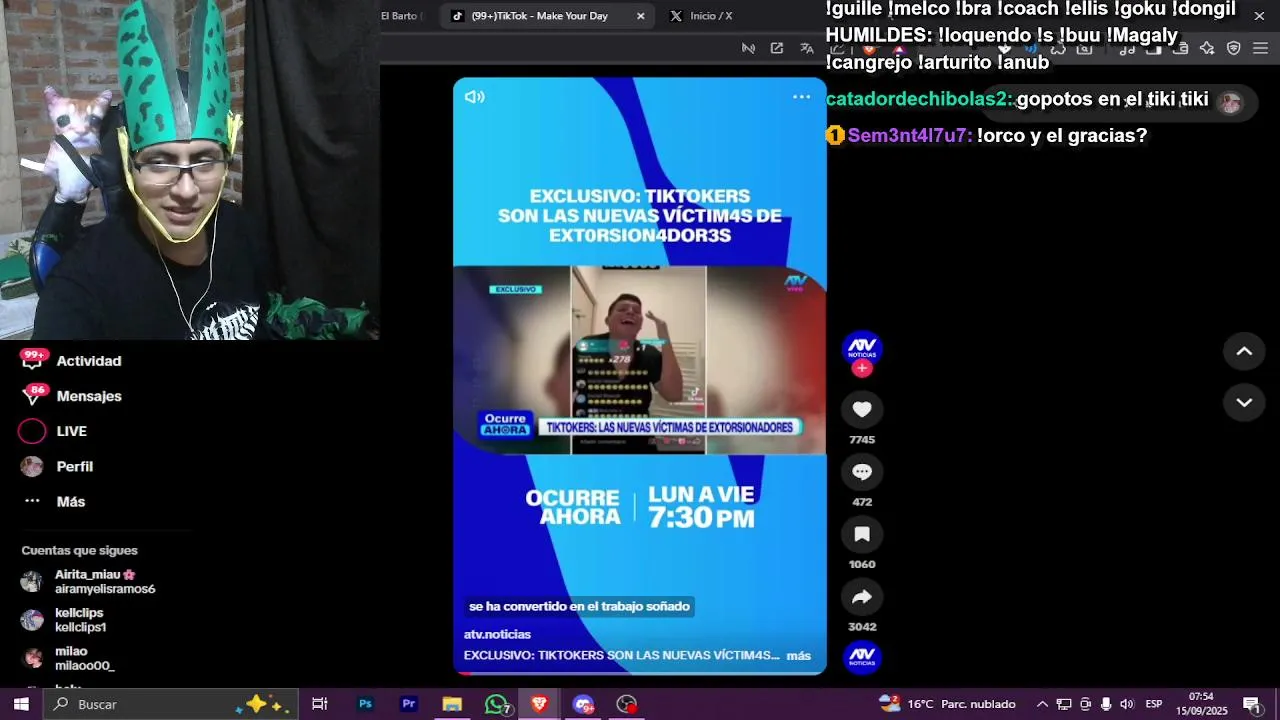
Task: Open Task View on the taskbar
Action: (320, 704)
